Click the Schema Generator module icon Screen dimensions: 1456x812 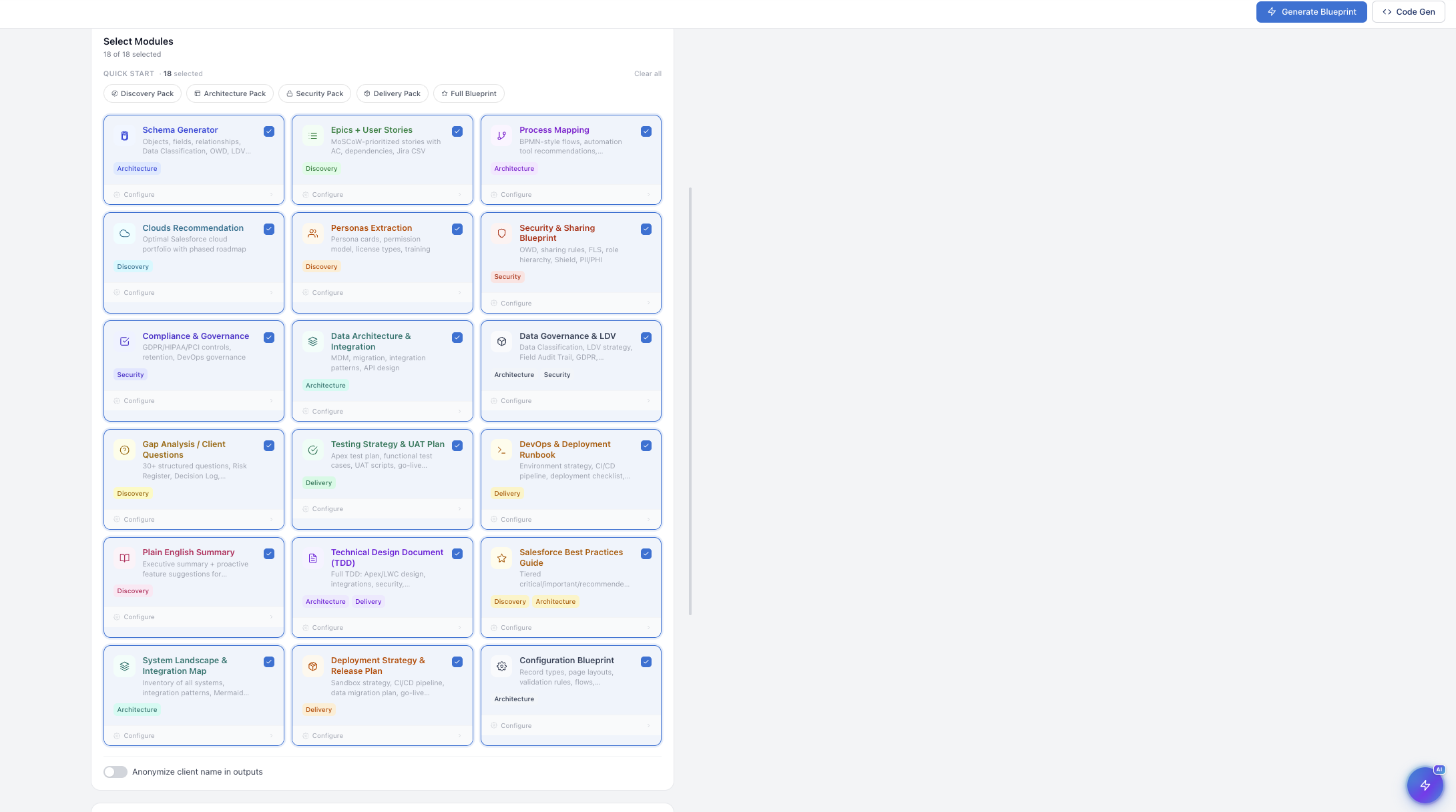(x=124, y=135)
